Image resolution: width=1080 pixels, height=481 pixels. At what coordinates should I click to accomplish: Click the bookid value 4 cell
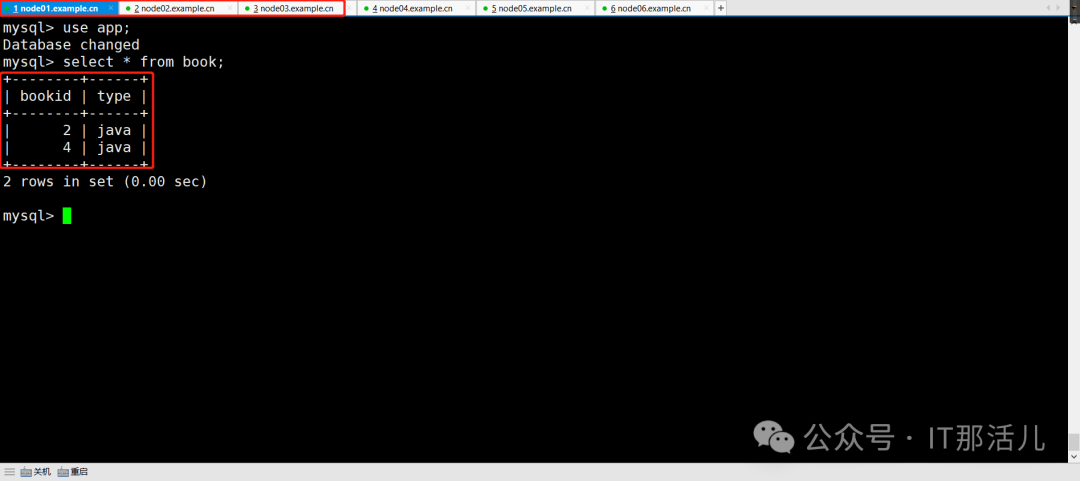67,147
